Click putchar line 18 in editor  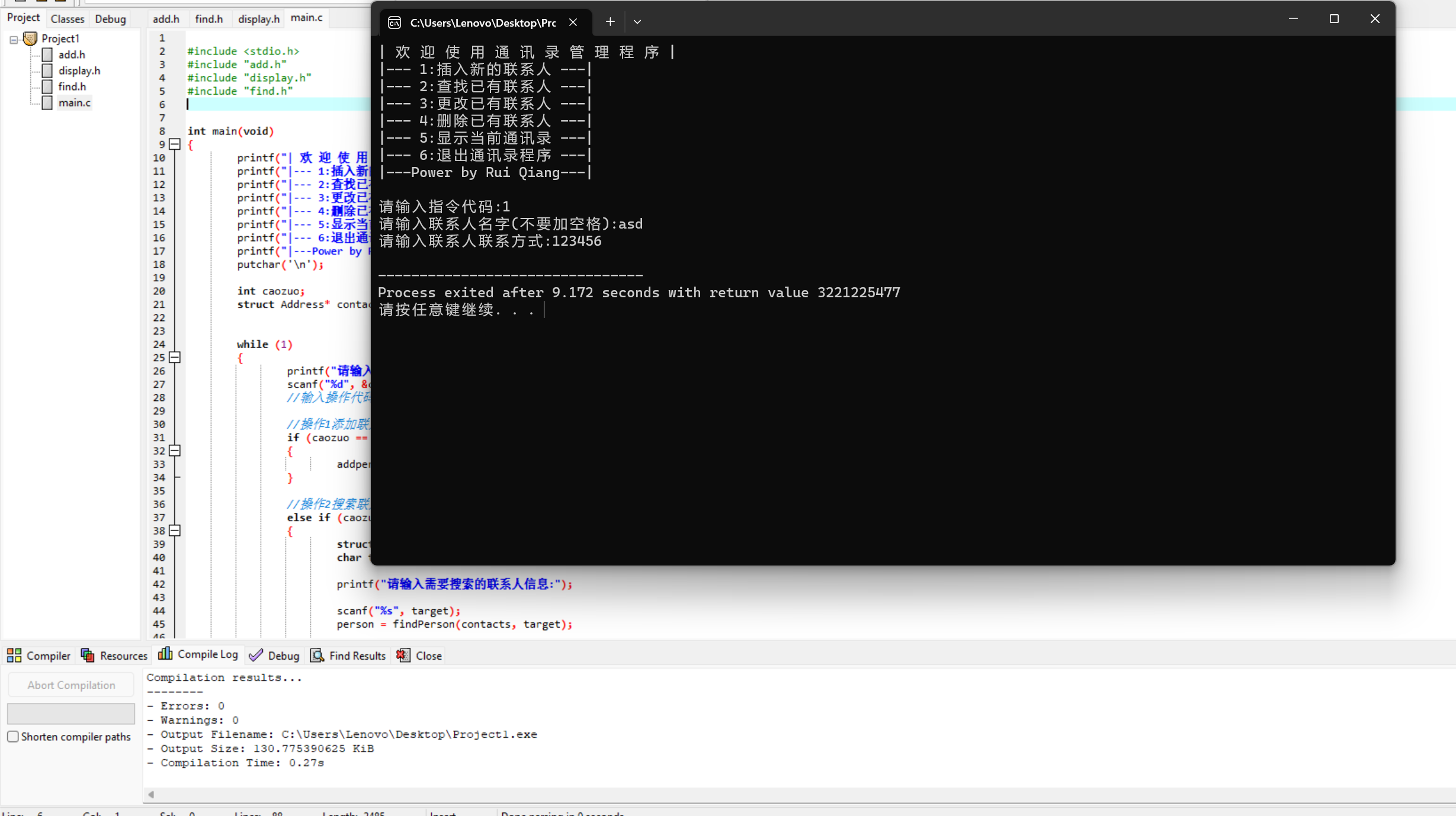[281, 264]
